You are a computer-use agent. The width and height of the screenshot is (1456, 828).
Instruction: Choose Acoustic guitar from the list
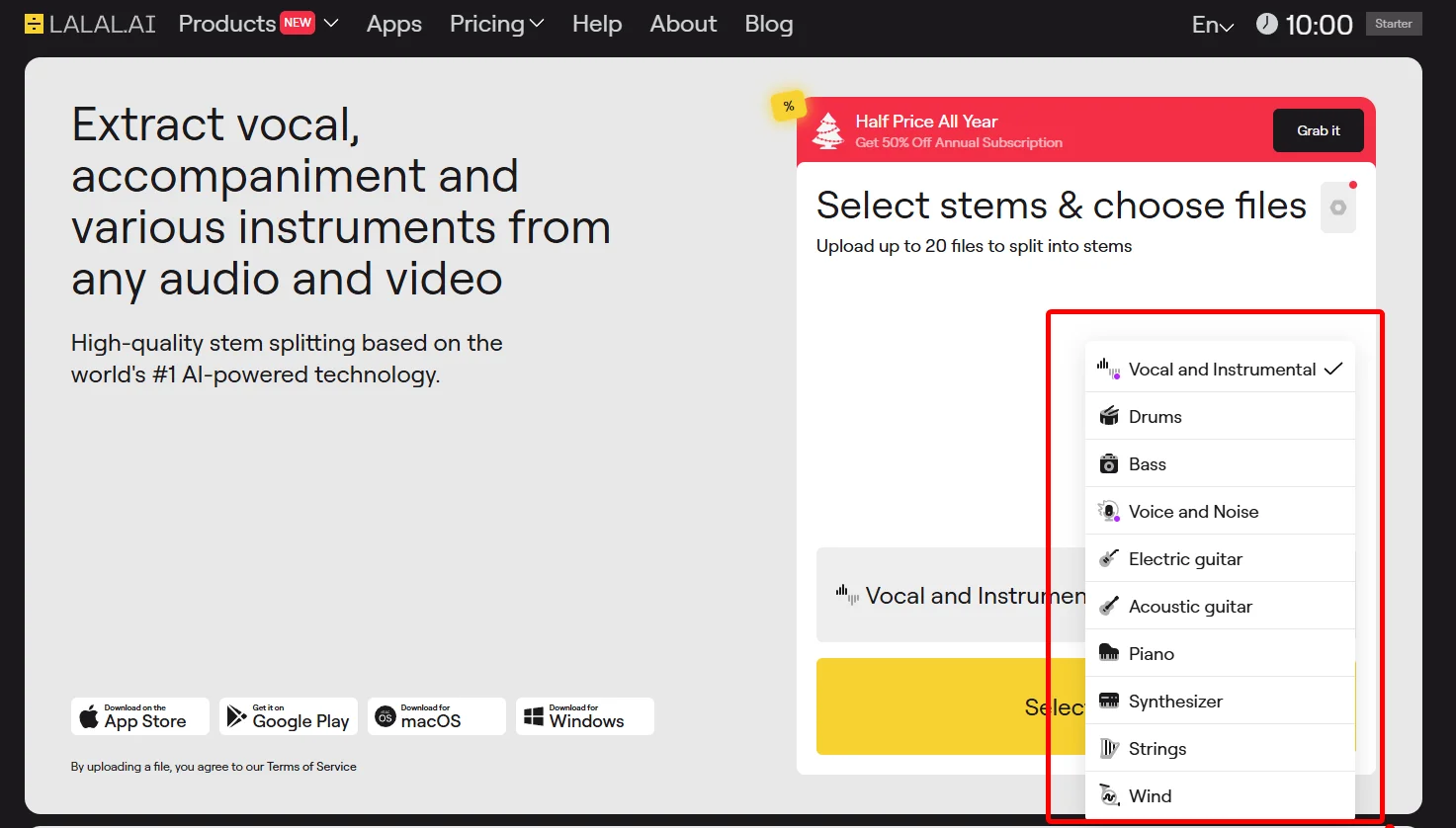point(1220,606)
